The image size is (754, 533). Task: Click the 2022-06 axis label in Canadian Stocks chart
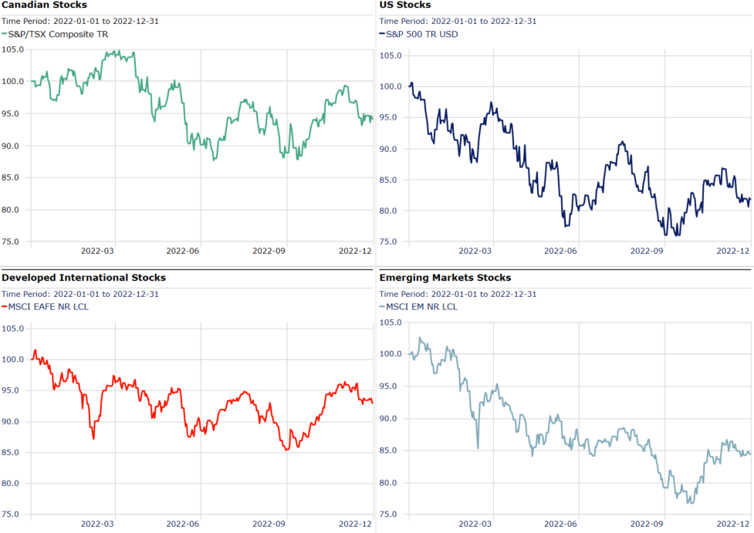(183, 251)
